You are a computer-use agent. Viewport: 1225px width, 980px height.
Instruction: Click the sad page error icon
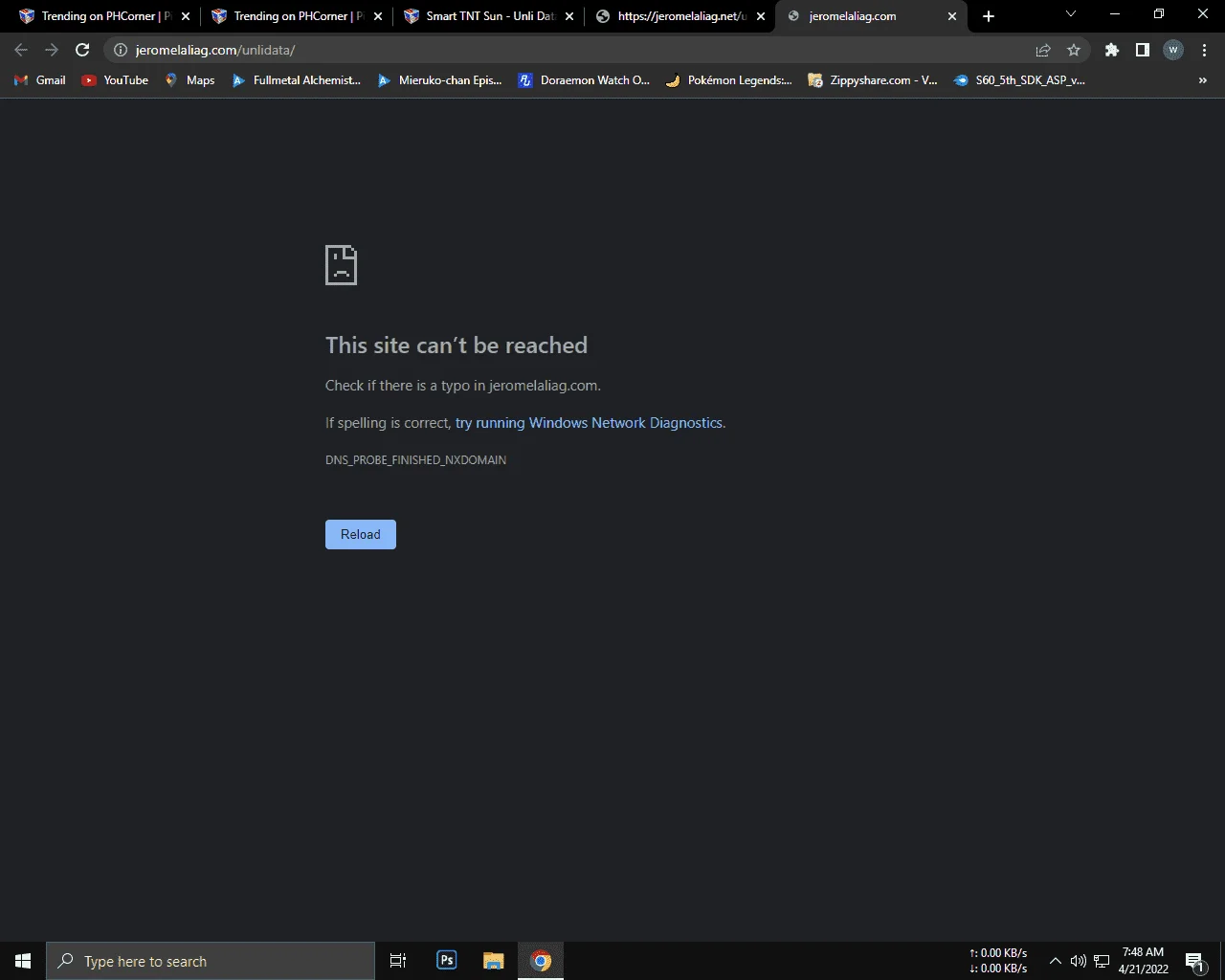pyautogui.click(x=342, y=265)
